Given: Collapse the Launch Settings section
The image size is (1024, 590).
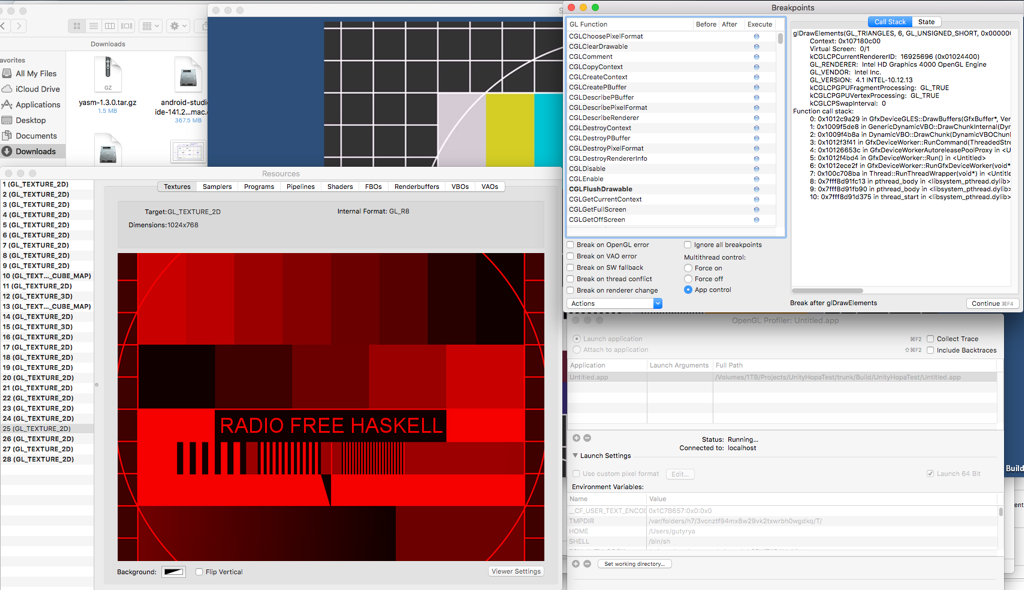Looking at the screenshot, I should (575, 455).
